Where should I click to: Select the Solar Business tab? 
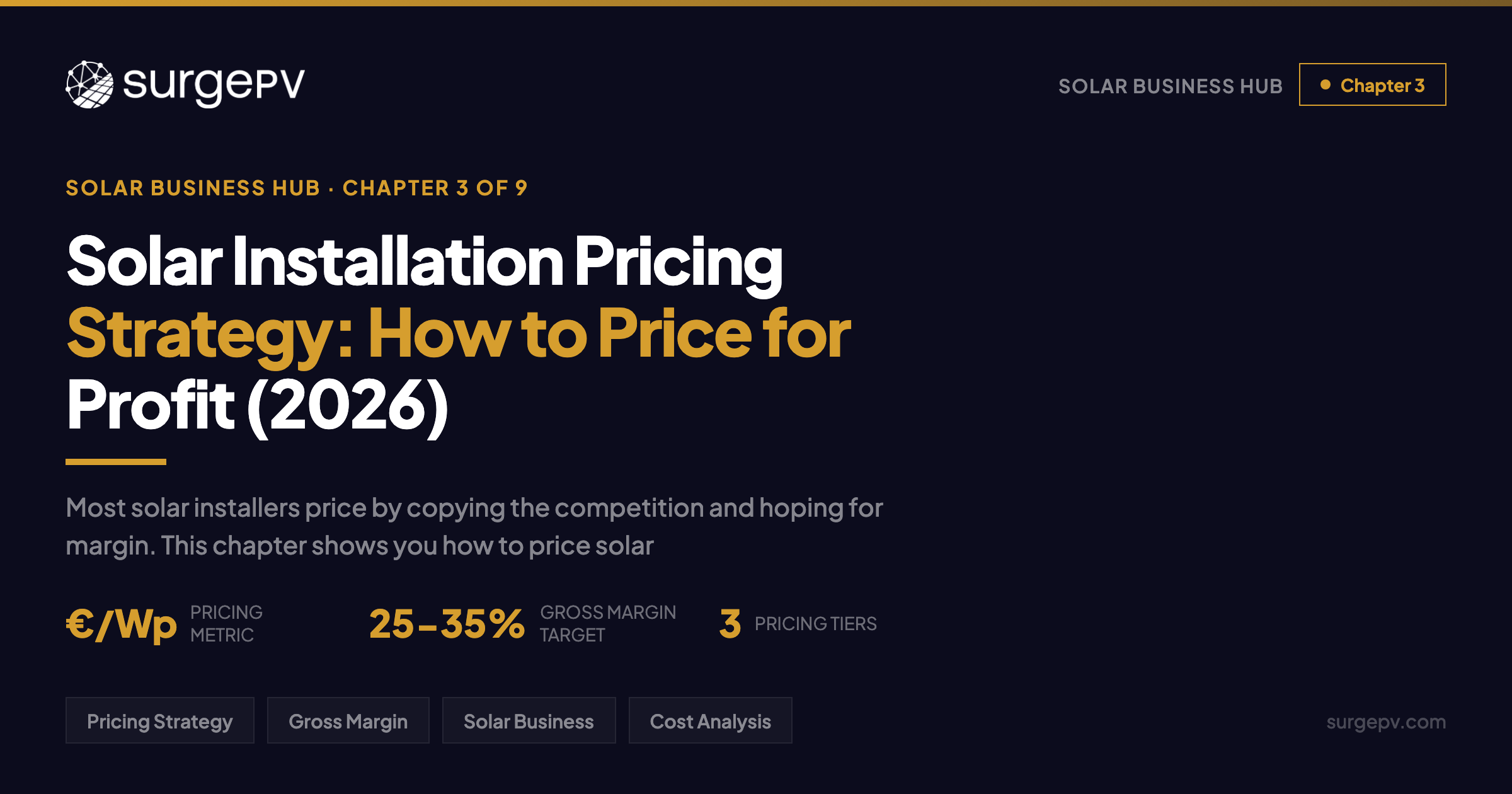tap(529, 720)
